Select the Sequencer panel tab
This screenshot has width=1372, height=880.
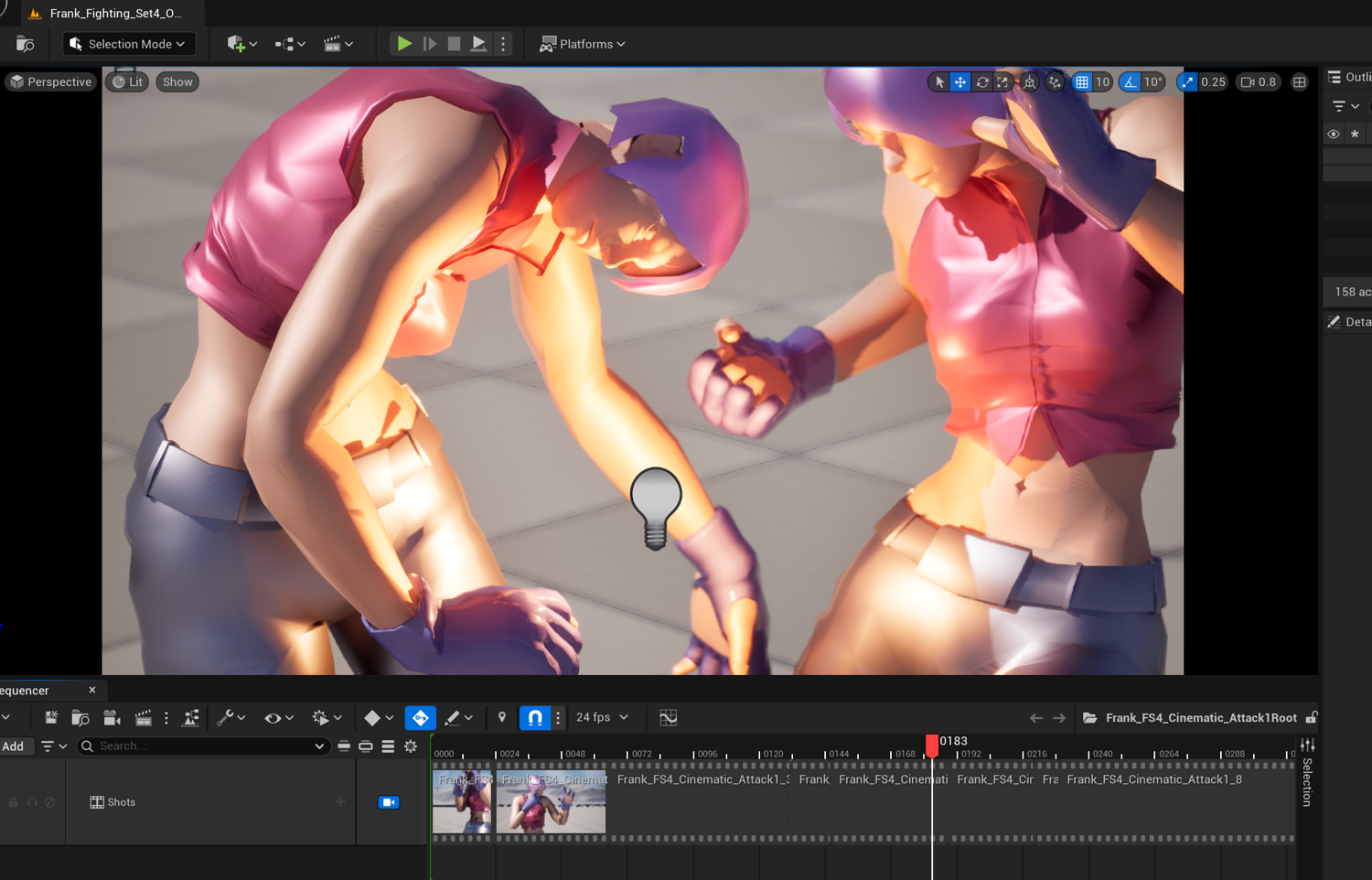point(26,691)
